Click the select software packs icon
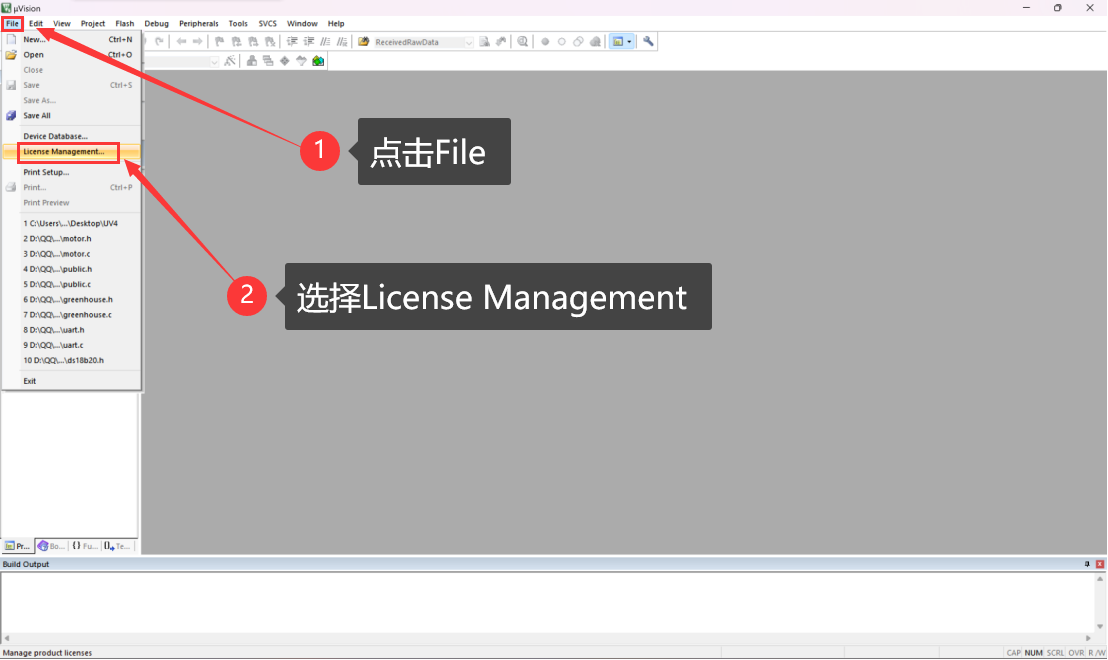Viewport: 1108px width, 660px height. coord(301,61)
